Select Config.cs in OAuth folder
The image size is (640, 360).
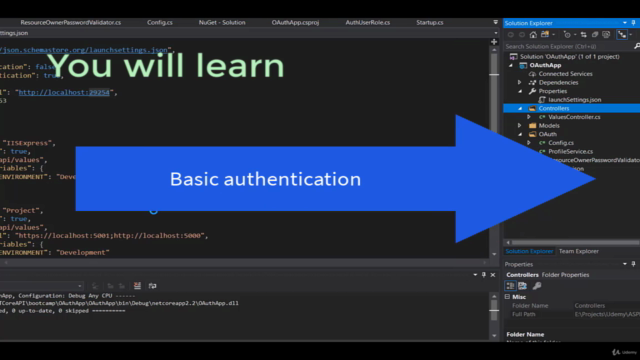(x=561, y=143)
